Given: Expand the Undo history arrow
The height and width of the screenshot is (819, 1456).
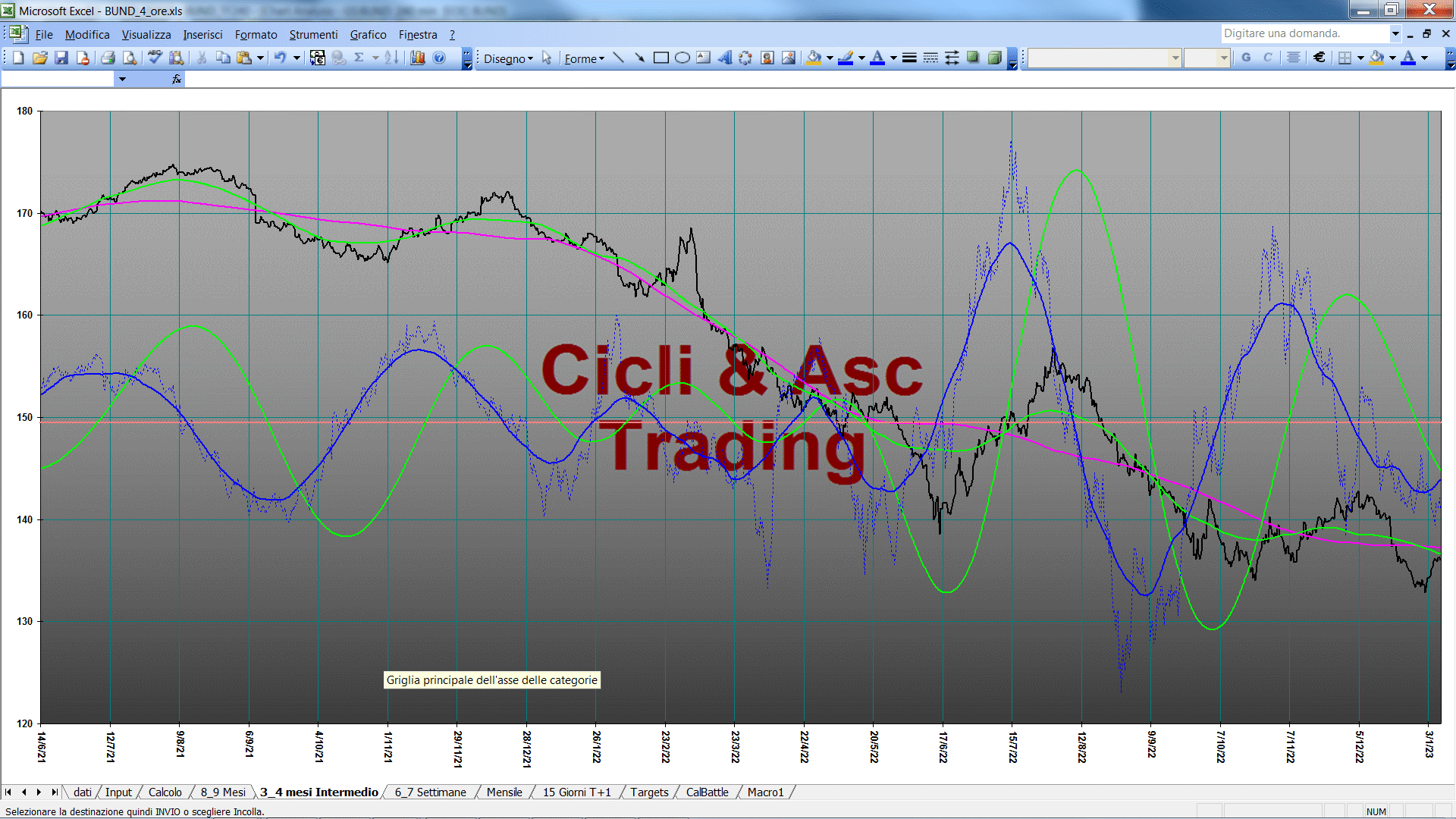Looking at the screenshot, I should [297, 58].
